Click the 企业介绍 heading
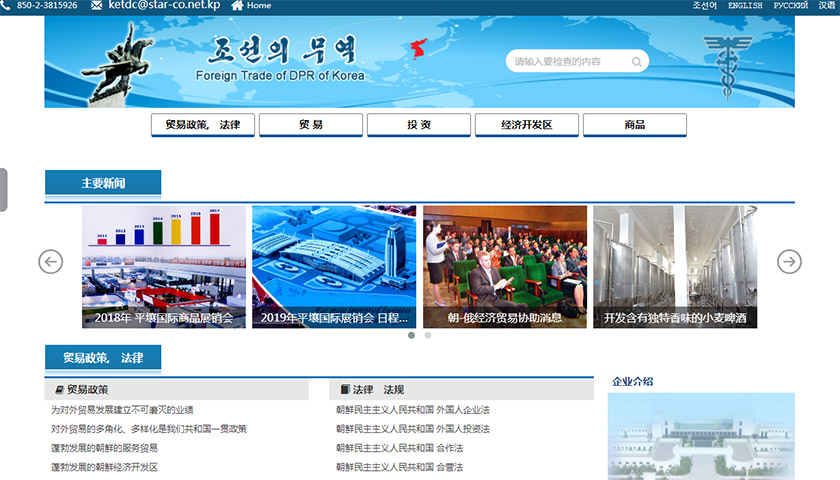Viewport: 840px width, 480px height. coord(633,381)
